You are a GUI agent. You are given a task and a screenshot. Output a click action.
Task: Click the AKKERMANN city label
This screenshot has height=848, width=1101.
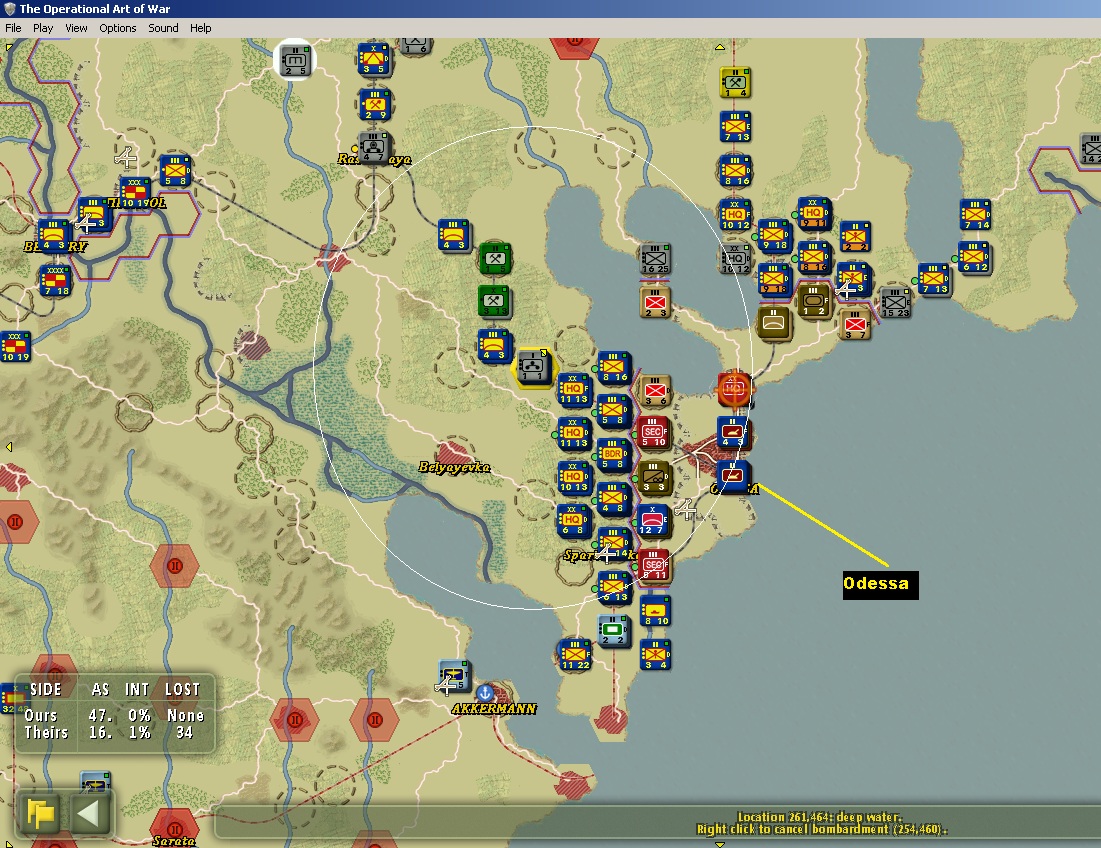coord(494,708)
